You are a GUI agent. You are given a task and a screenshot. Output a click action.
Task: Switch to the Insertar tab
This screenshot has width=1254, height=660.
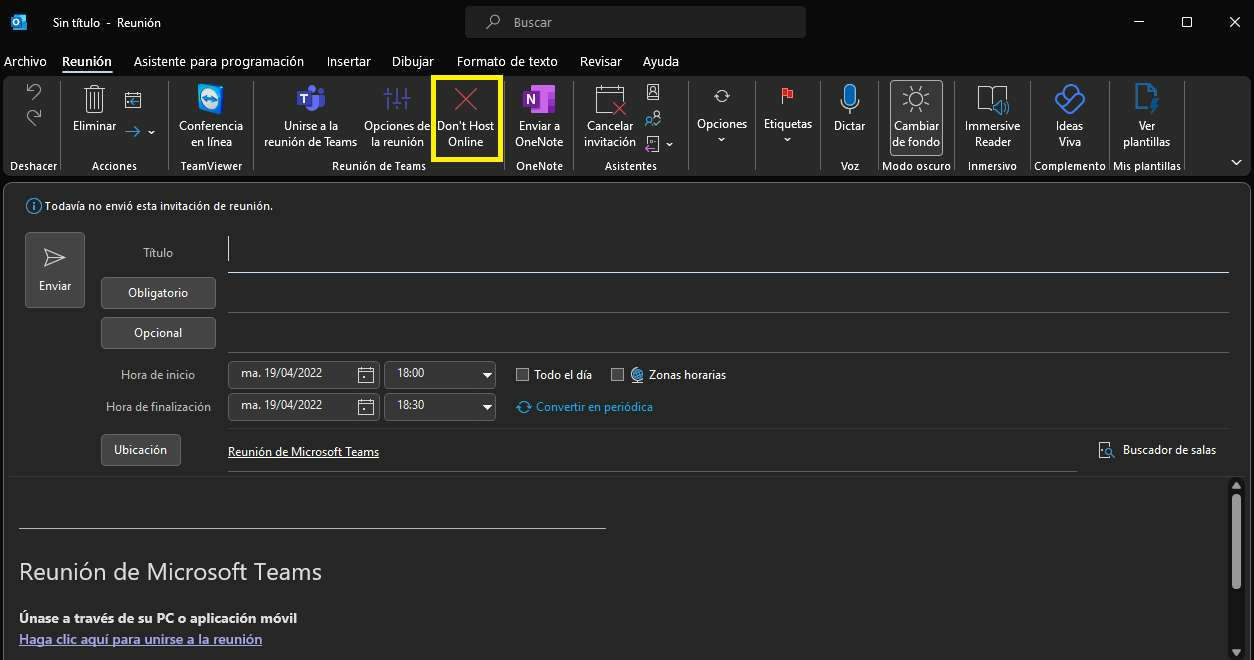click(x=349, y=61)
